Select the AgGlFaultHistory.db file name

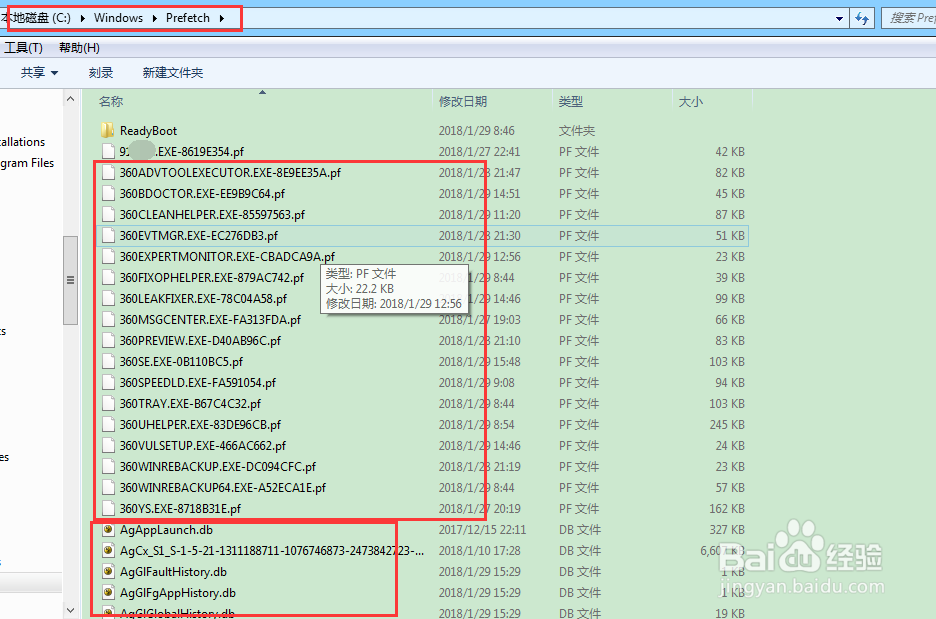[x=173, y=572]
